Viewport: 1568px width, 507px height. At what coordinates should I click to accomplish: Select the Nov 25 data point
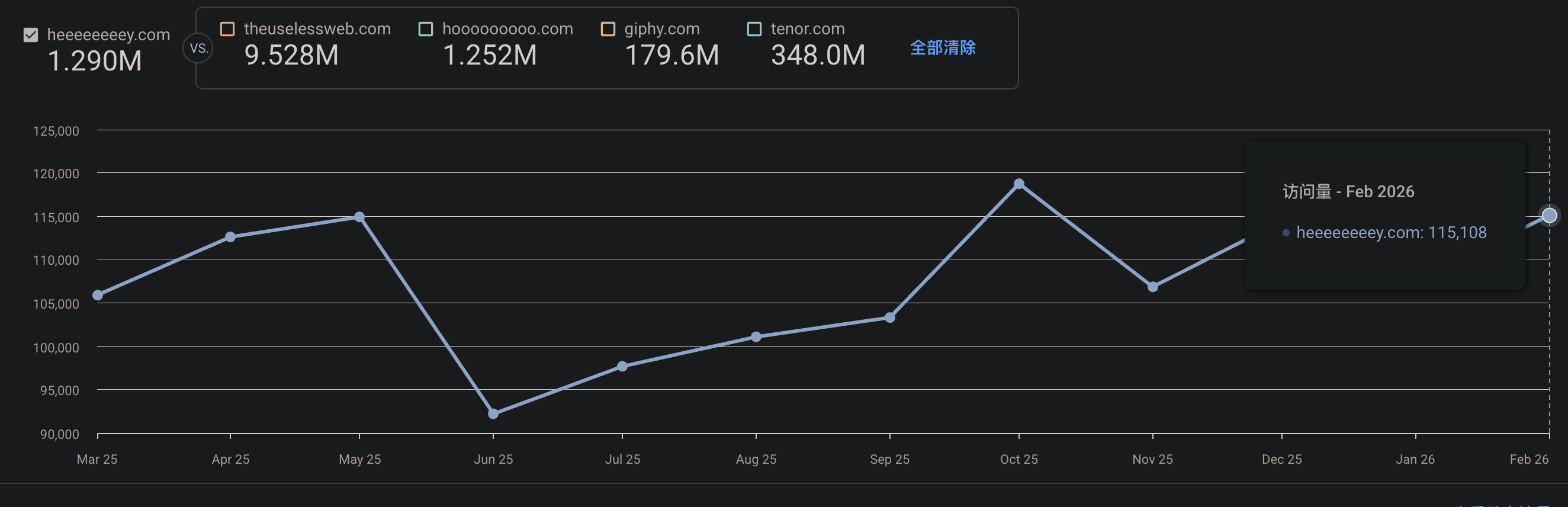point(1152,287)
